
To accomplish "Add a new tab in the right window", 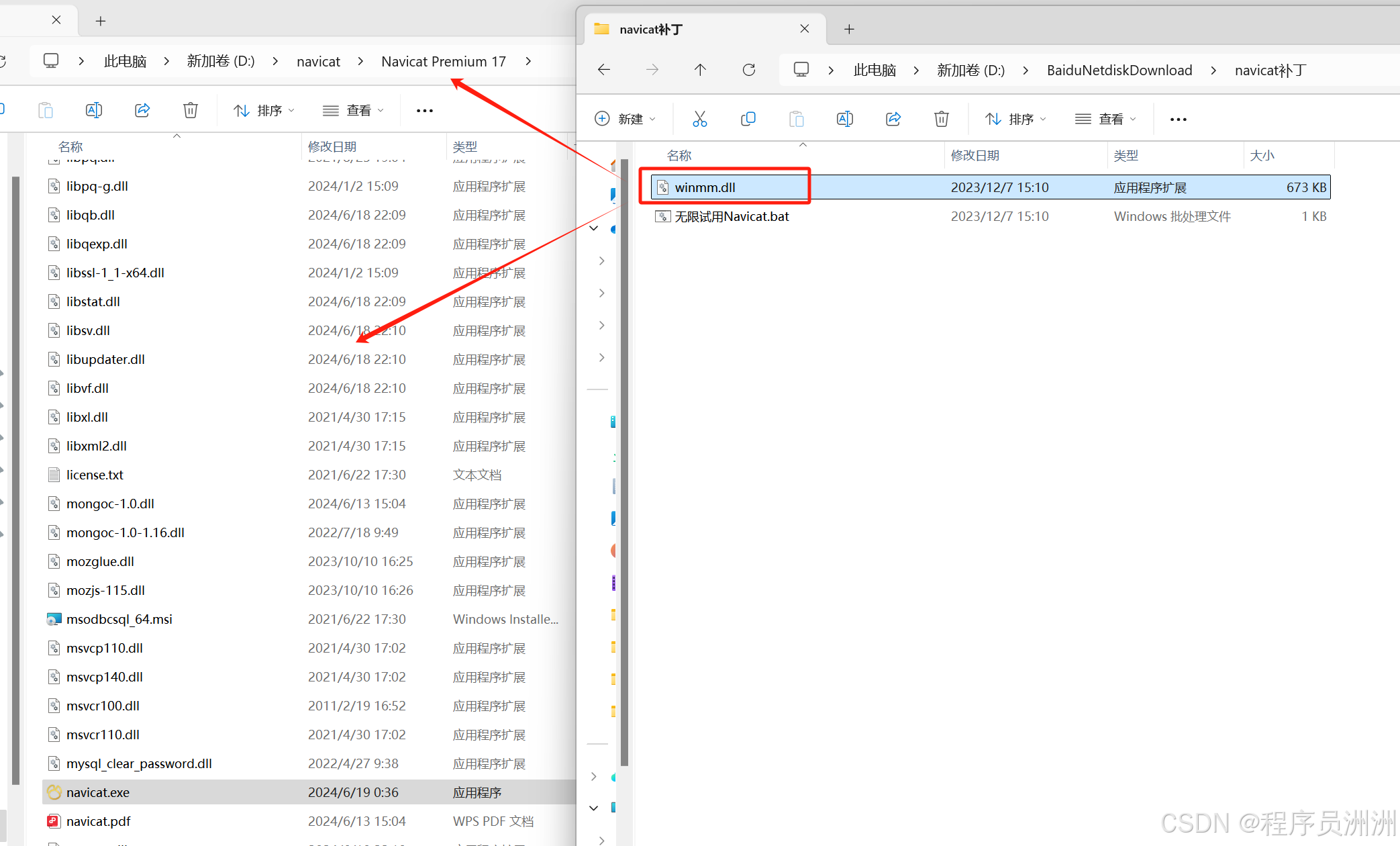I will (849, 30).
